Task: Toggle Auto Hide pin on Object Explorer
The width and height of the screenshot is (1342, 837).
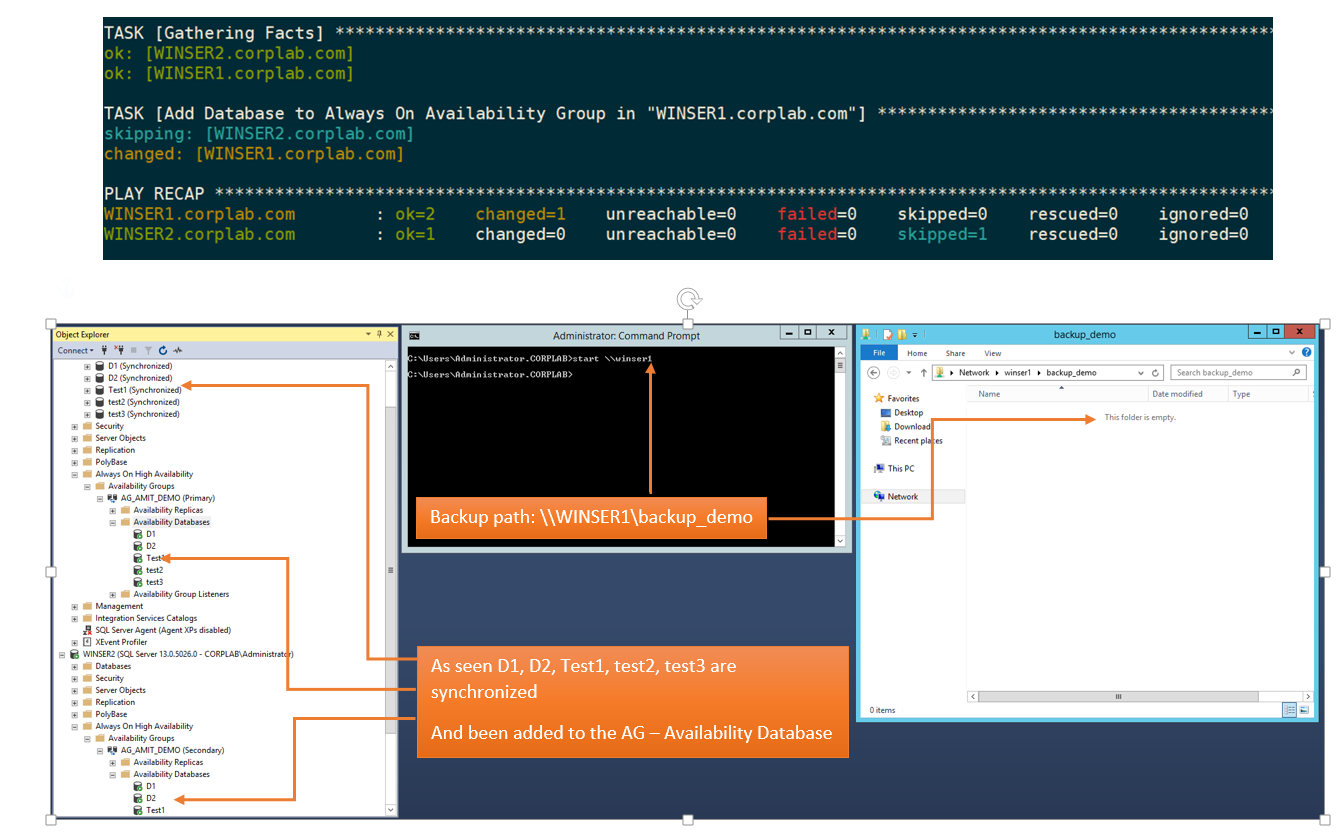Action: (379, 334)
